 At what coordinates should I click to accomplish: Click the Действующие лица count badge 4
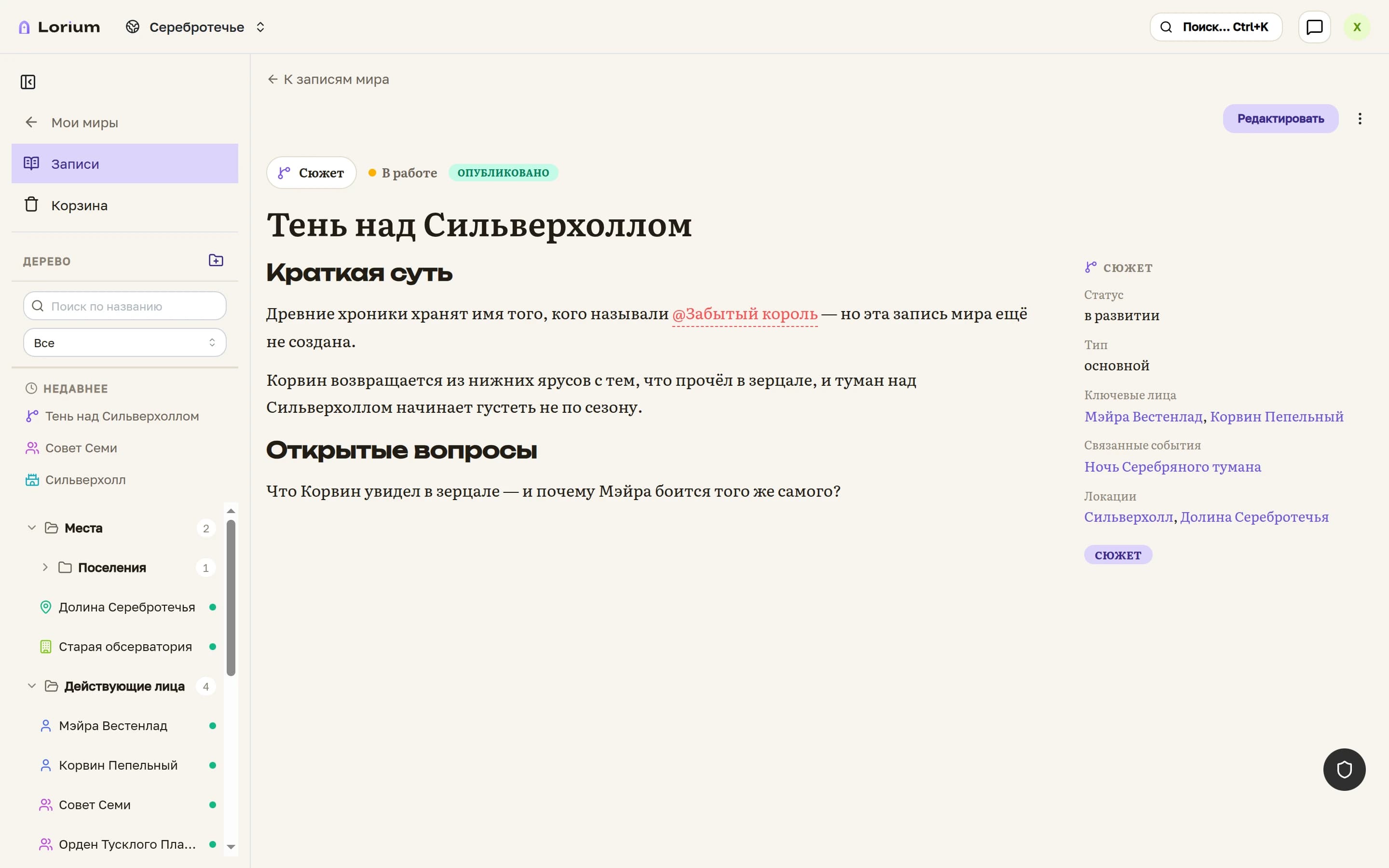coord(206,687)
